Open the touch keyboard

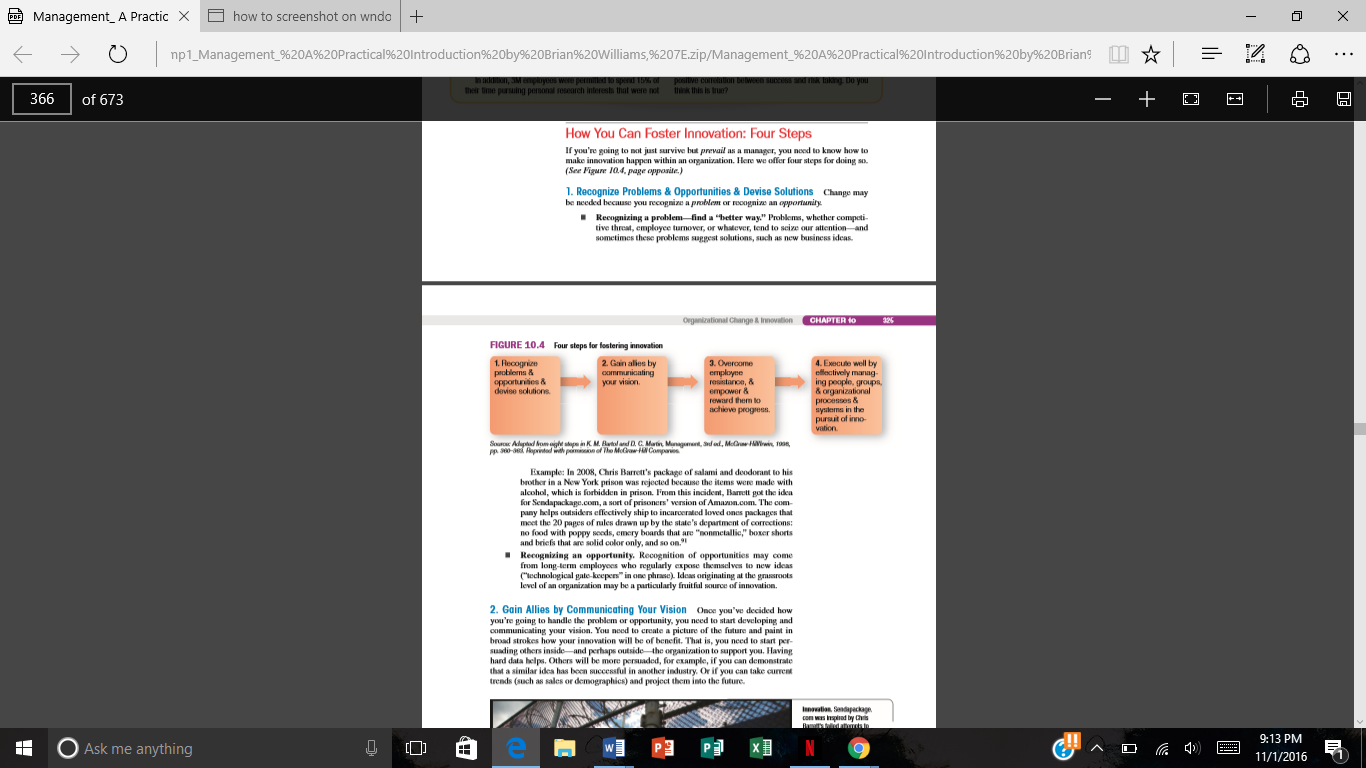1228,748
